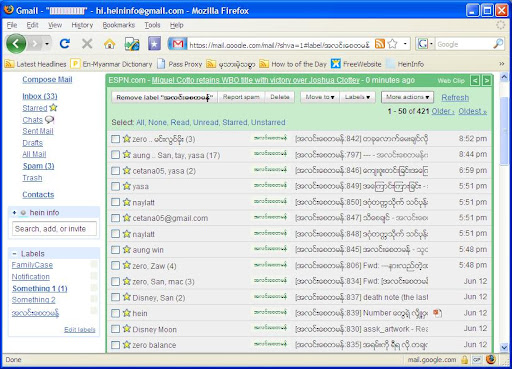512x369 pixels.
Task: Click the checkmark chart toolbar icon
Action: tap(132, 44)
